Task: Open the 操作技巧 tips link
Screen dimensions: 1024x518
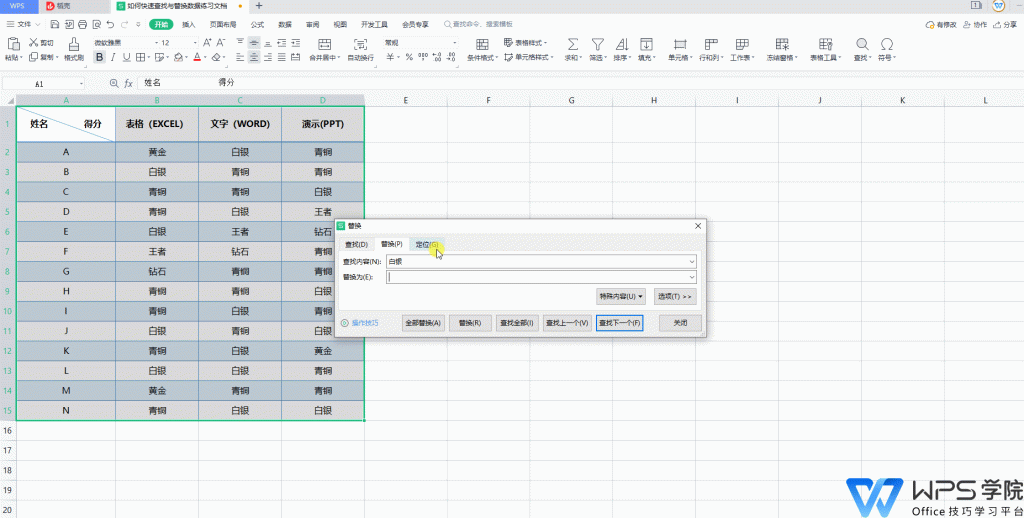Action: [x=365, y=323]
